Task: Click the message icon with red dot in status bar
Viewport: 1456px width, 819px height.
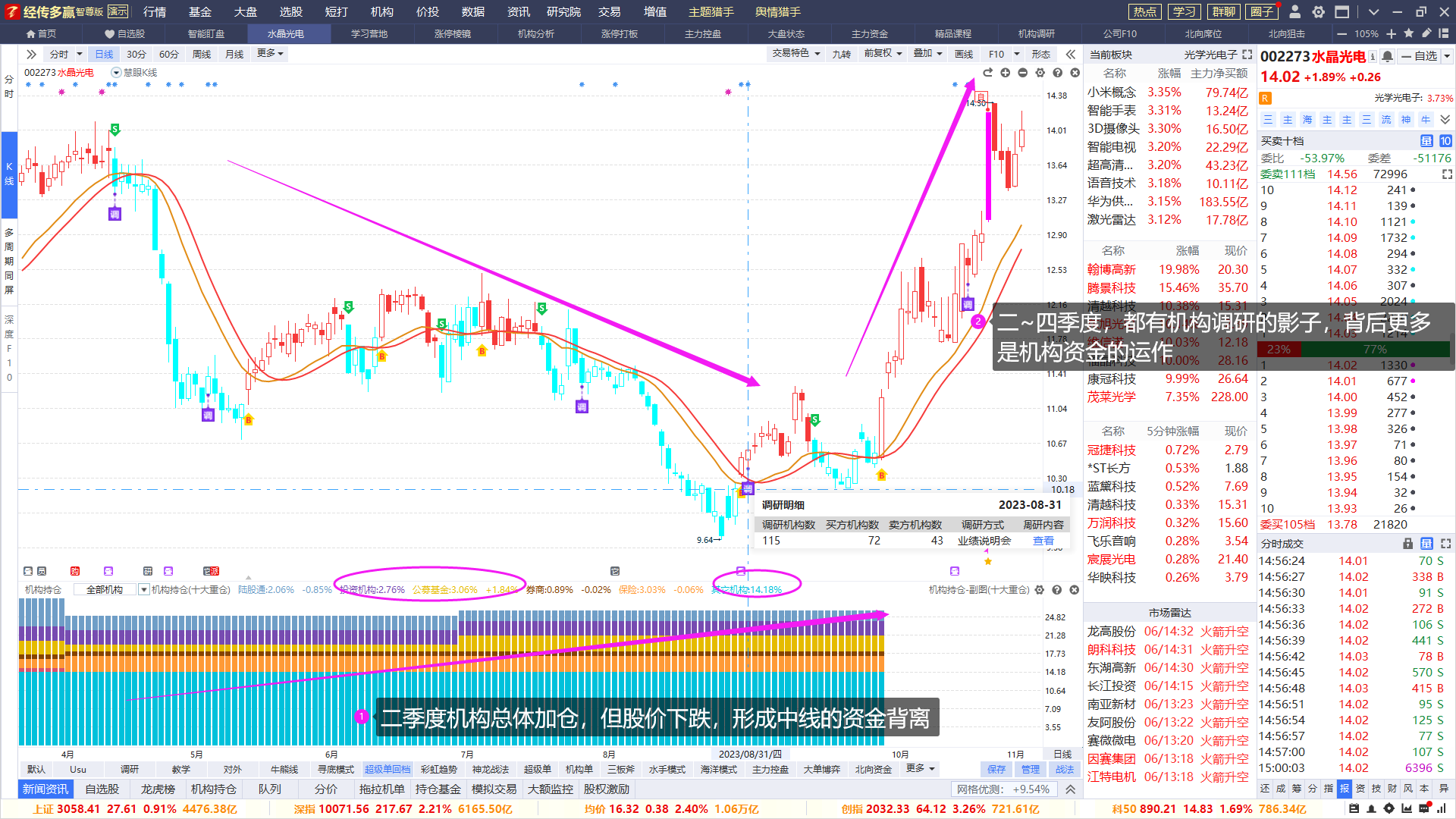Action: click(x=1426, y=808)
